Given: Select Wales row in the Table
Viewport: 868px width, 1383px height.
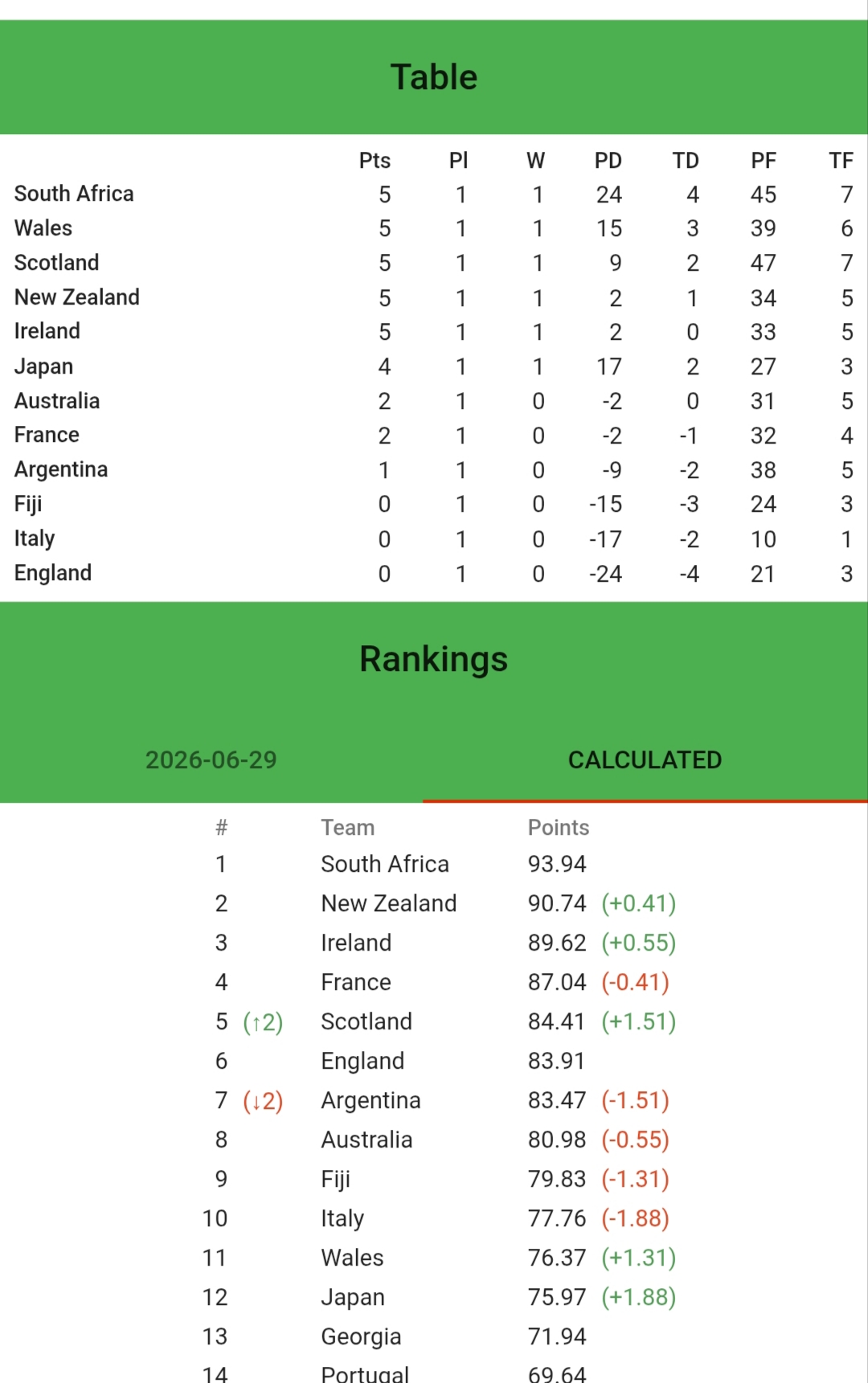Looking at the screenshot, I should 434,228.
